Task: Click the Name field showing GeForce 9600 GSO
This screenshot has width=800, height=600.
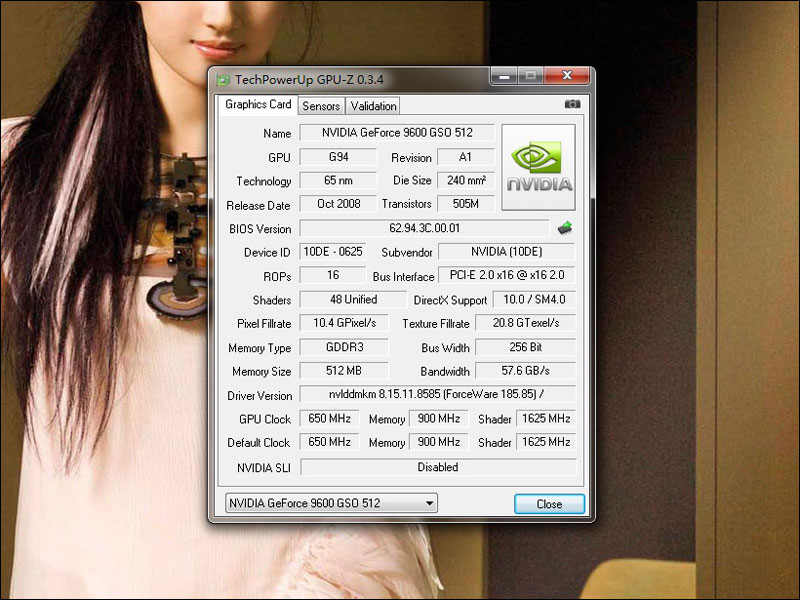Action: [397, 133]
